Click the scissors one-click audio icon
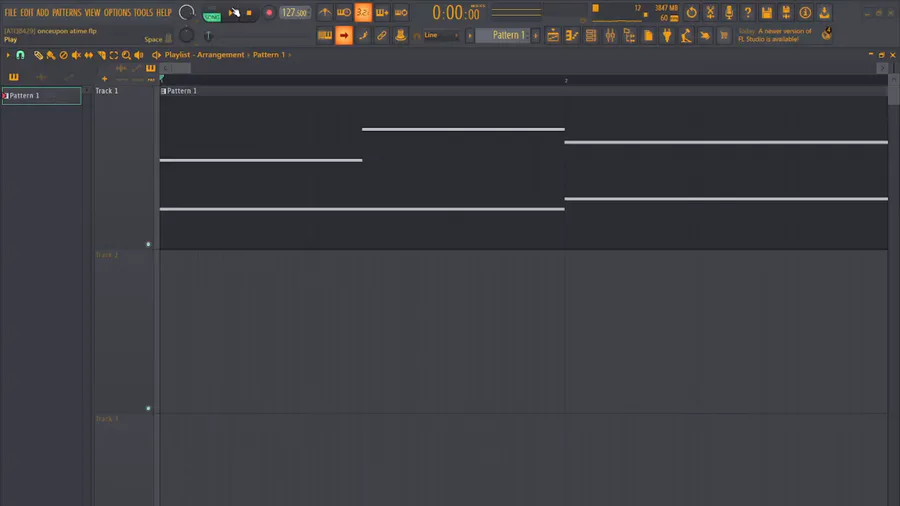Screen dimensions: 900x506 click(710, 13)
